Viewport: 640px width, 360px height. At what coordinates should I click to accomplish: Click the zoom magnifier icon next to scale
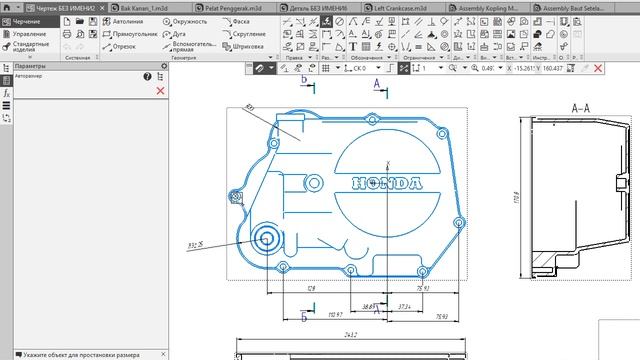475,69
